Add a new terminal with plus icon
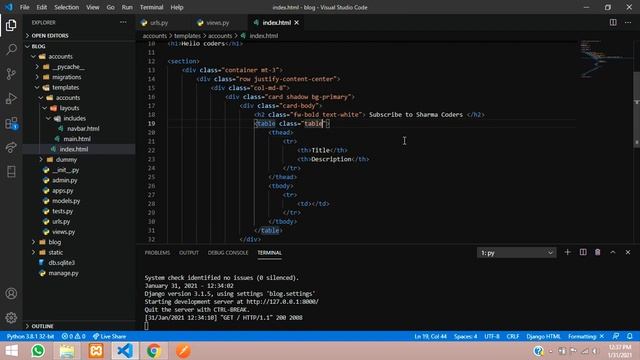The height and width of the screenshot is (360, 640). [x=567, y=252]
